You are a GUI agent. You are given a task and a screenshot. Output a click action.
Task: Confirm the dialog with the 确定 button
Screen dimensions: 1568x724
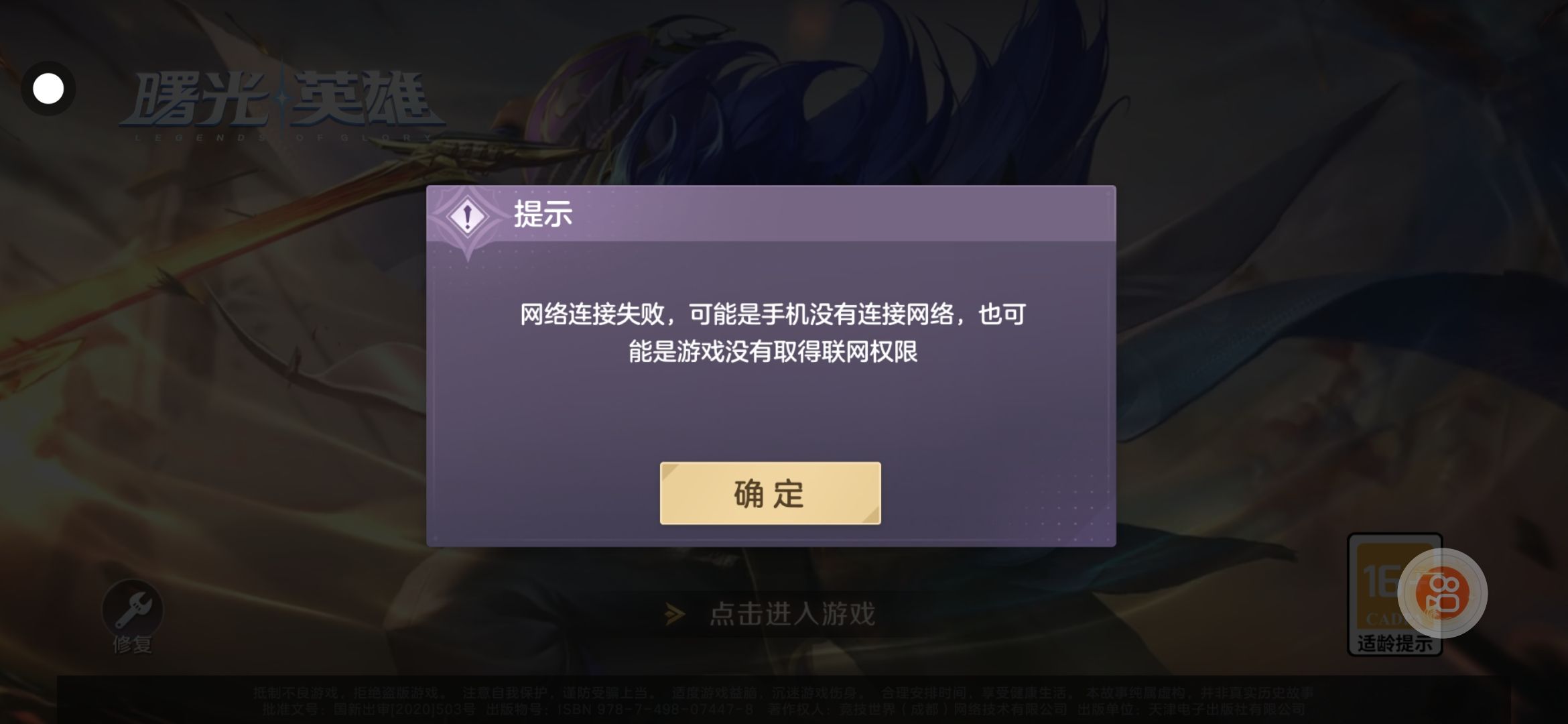770,493
